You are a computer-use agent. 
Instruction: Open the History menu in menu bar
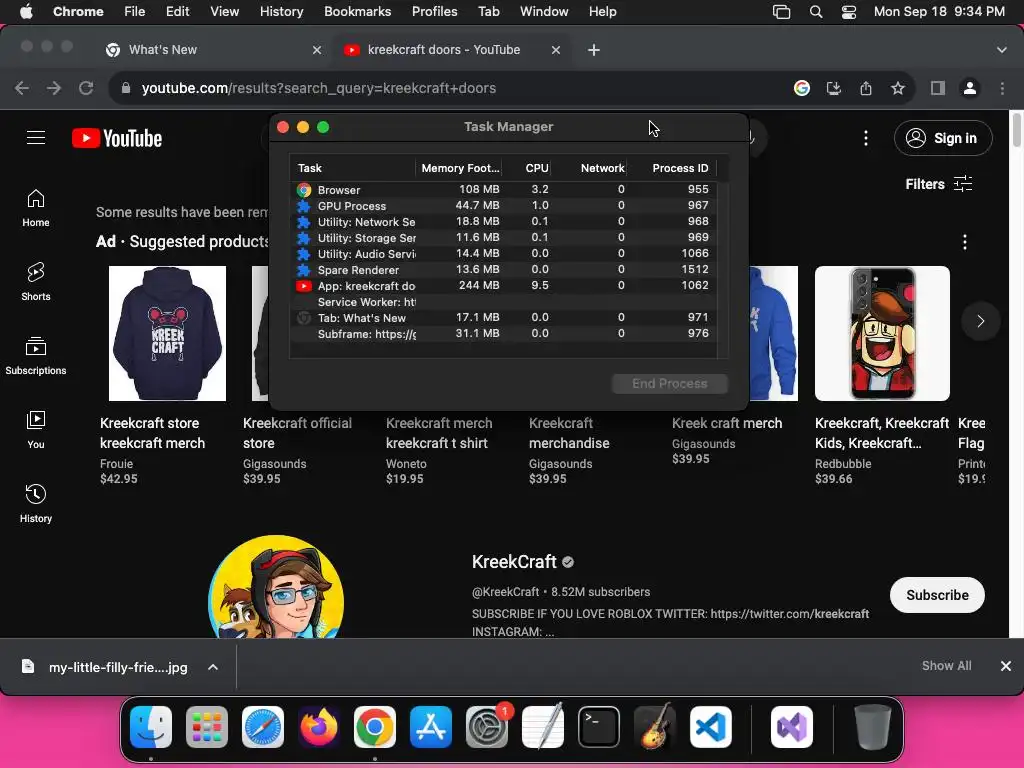pyautogui.click(x=281, y=12)
